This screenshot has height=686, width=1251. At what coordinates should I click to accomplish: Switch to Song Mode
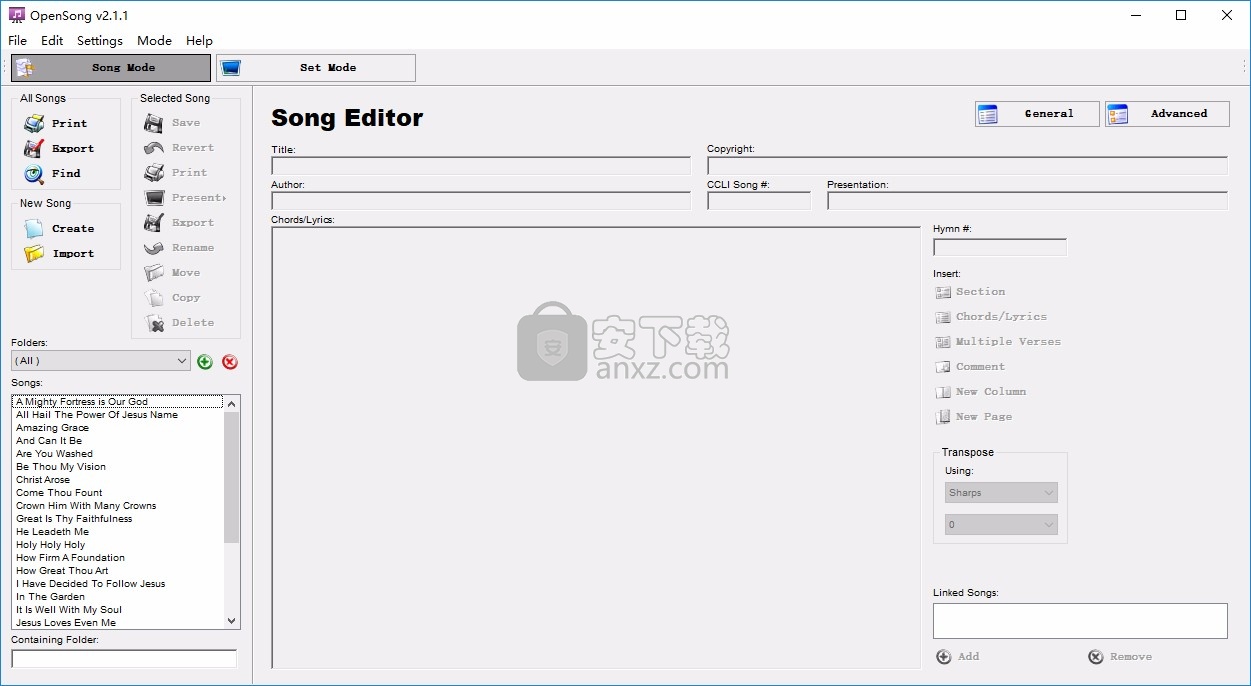click(x=111, y=68)
